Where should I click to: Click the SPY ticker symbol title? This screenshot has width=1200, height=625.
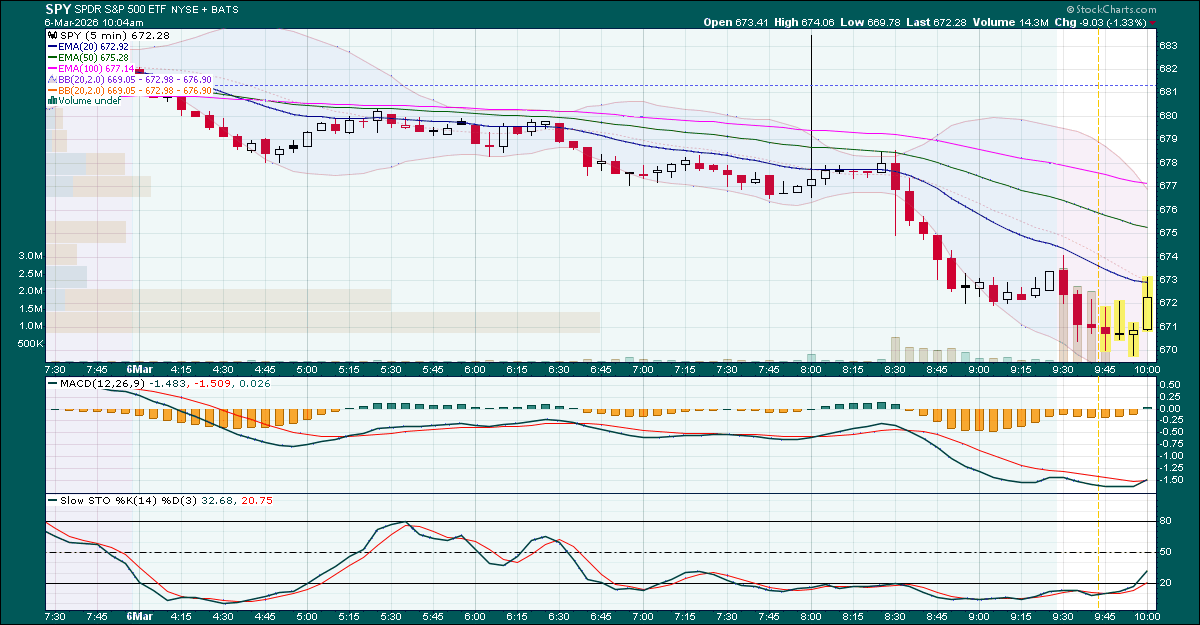58,9
